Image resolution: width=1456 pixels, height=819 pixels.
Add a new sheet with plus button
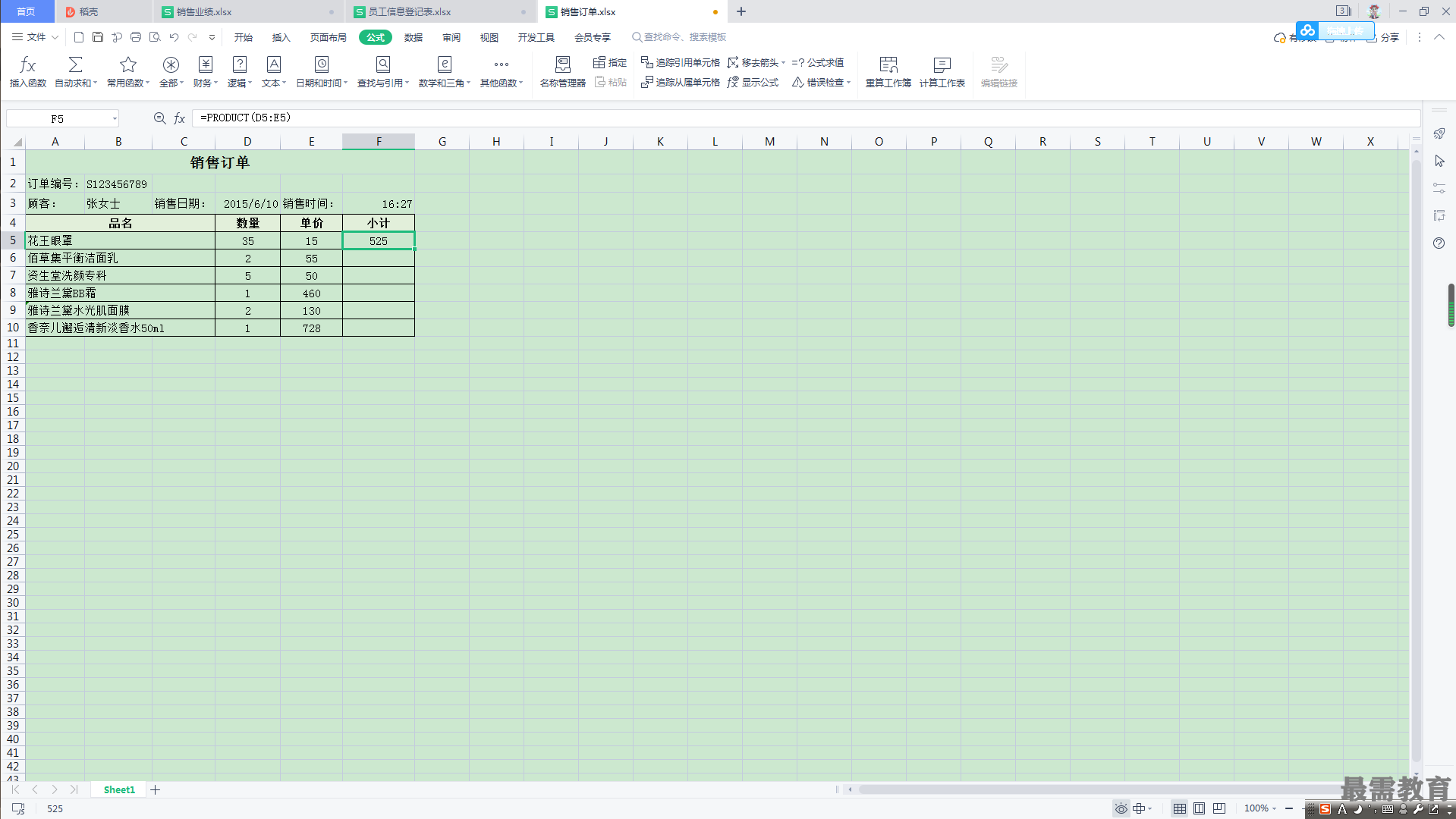pyautogui.click(x=156, y=789)
